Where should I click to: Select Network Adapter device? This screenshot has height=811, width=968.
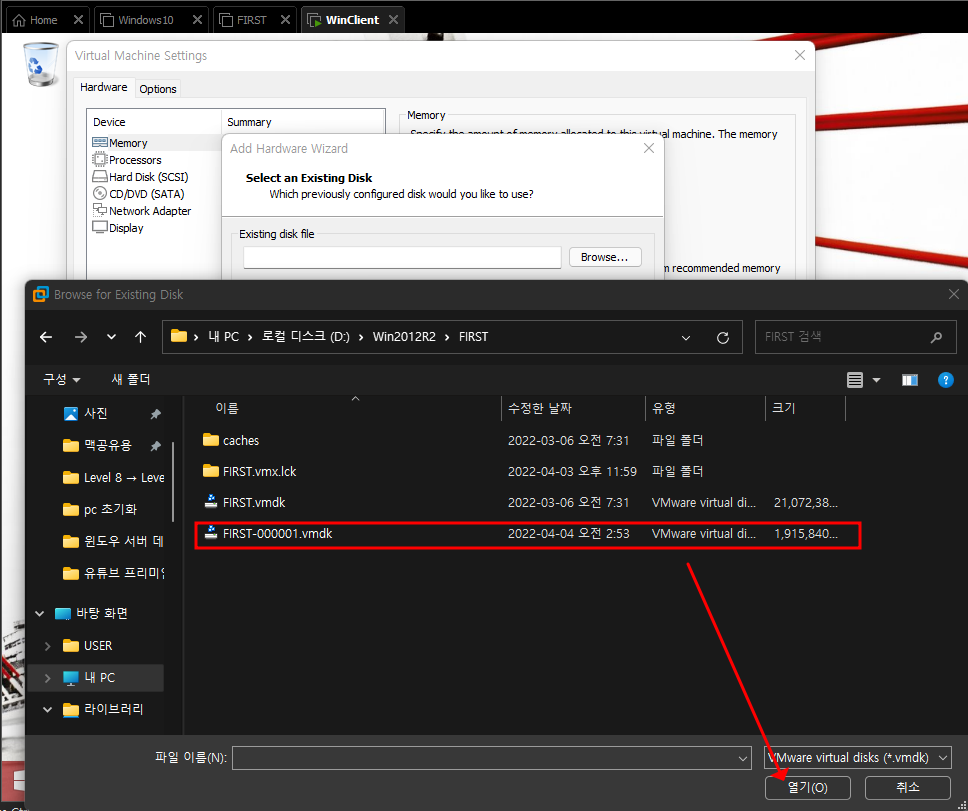pyautogui.click(x=141, y=210)
